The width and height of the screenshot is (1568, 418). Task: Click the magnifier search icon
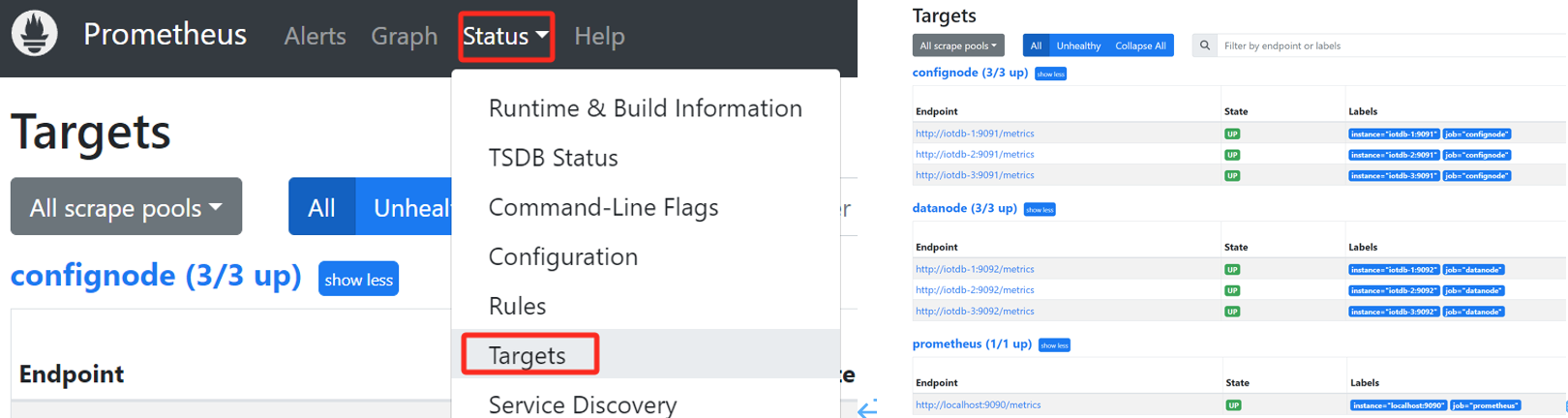[x=1204, y=45]
